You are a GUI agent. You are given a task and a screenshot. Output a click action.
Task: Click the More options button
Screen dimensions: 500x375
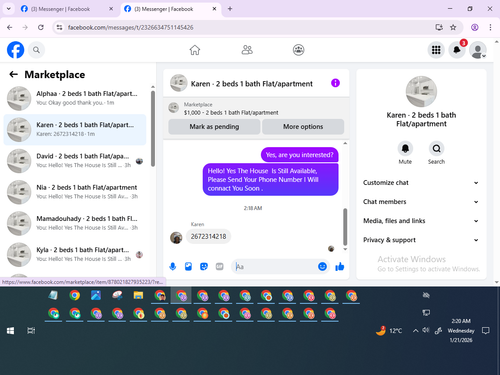point(303,127)
